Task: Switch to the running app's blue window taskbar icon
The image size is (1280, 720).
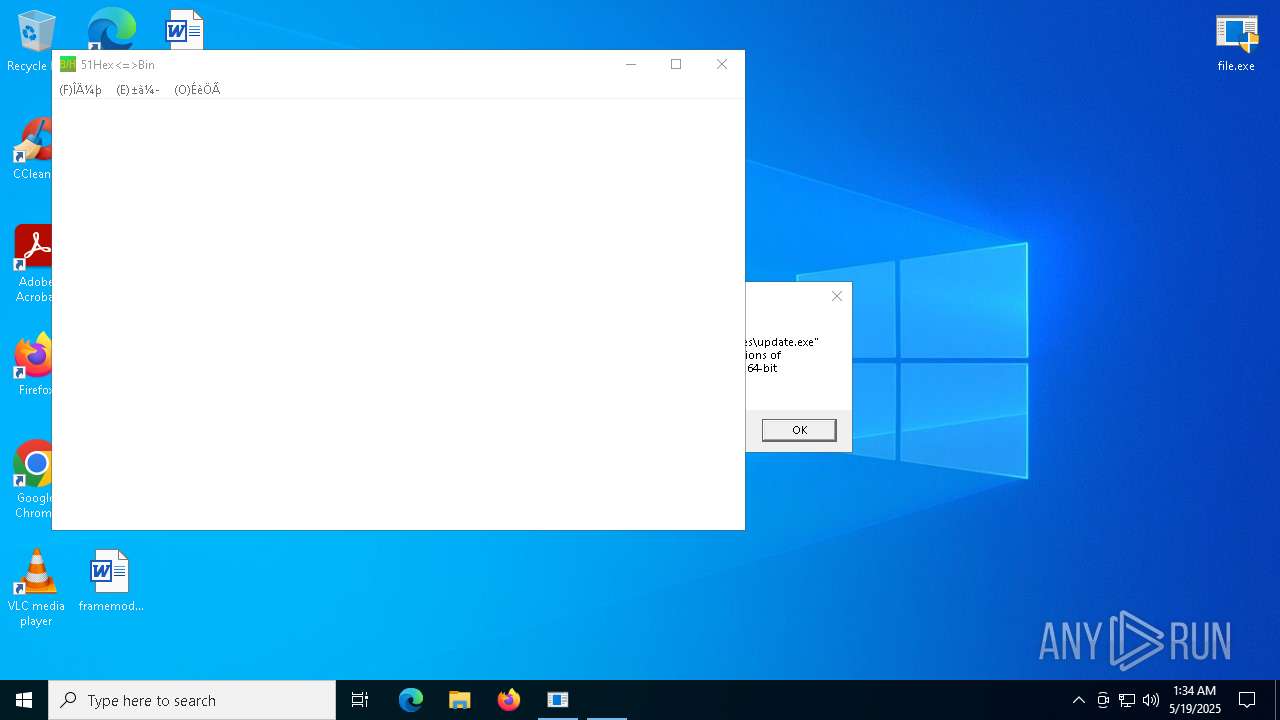Action: 558,700
